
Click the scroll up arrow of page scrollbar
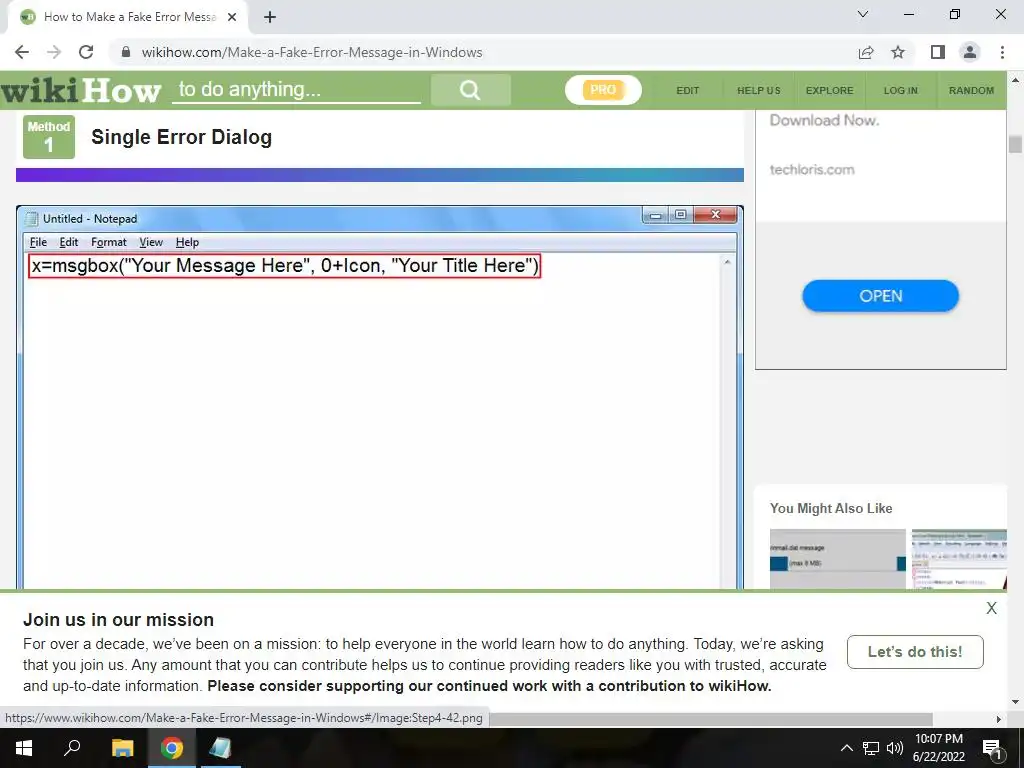[1015, 80]
